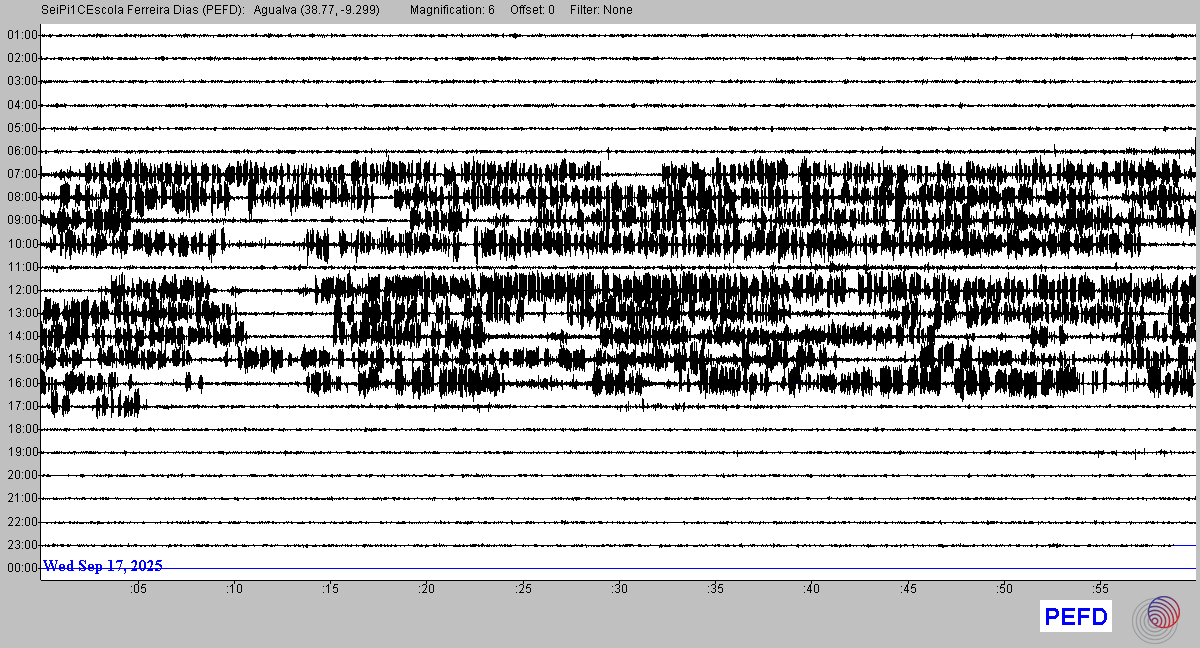Select the 12:00 hour trace label
The image size is (1200, 648).
pos(21,290)
